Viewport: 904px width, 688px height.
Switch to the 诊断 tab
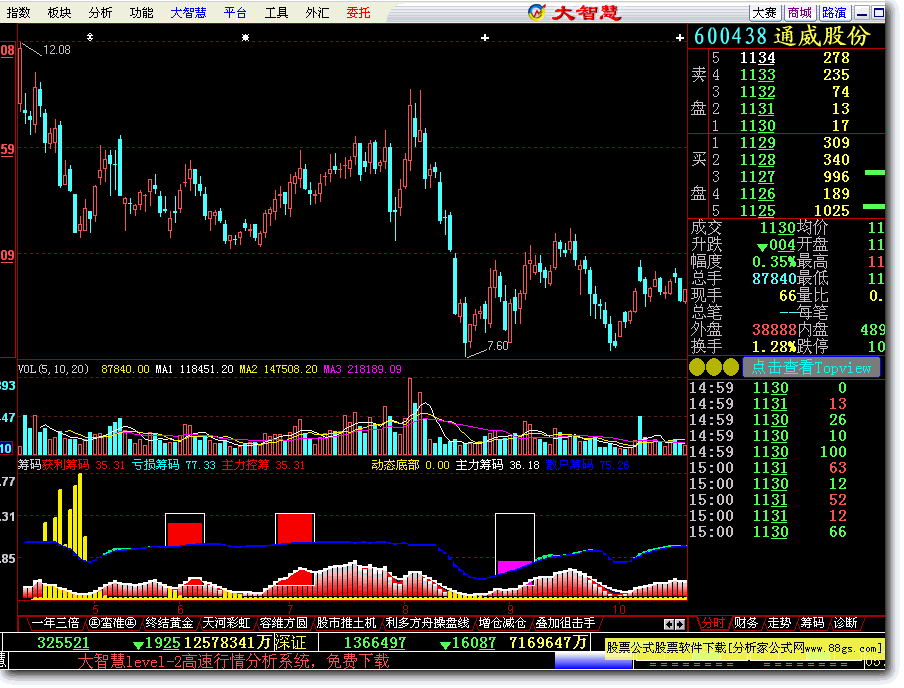pyautogui.click(x=846, y=623)
